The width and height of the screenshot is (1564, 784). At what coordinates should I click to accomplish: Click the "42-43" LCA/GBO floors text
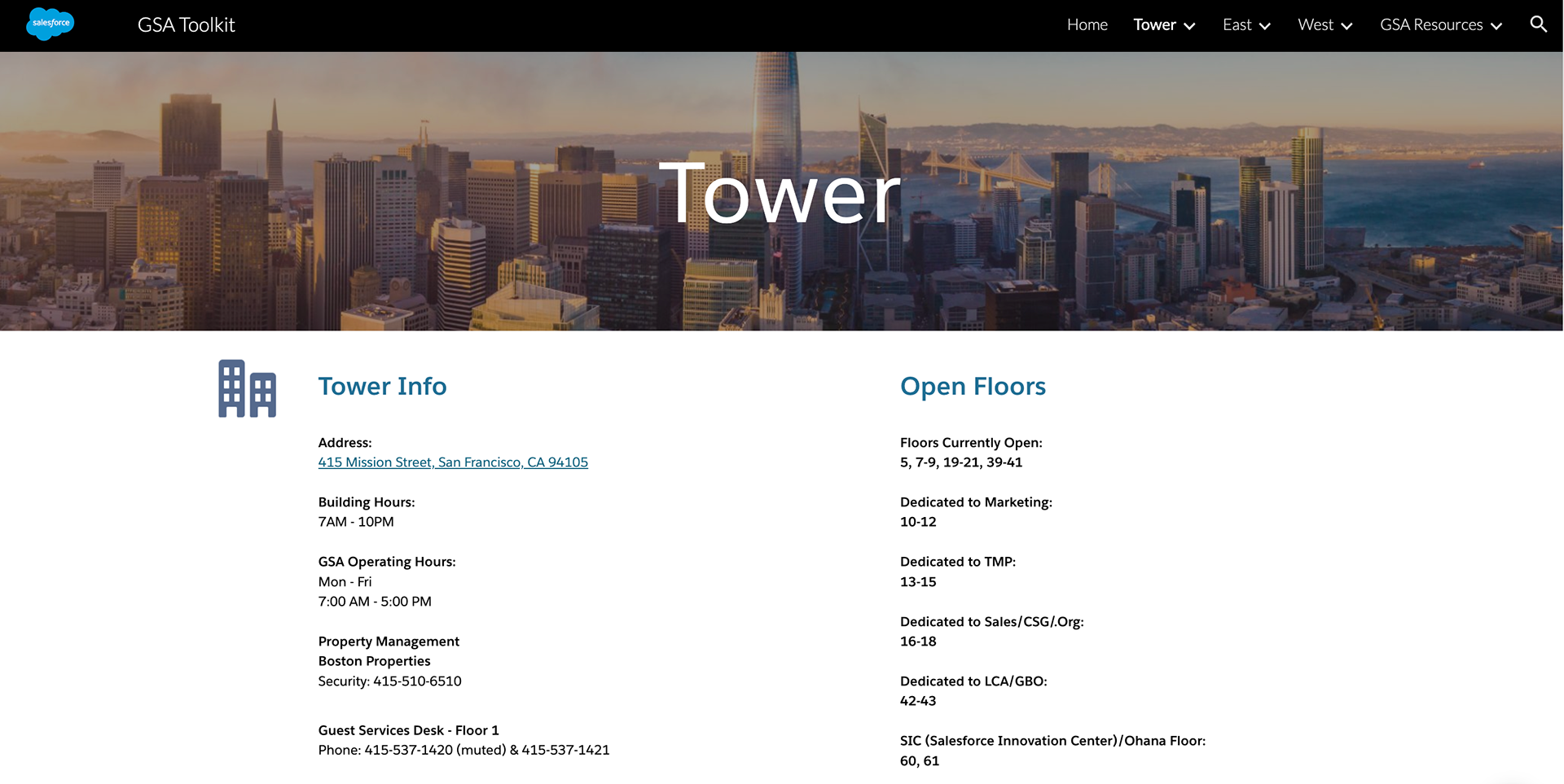918,701
